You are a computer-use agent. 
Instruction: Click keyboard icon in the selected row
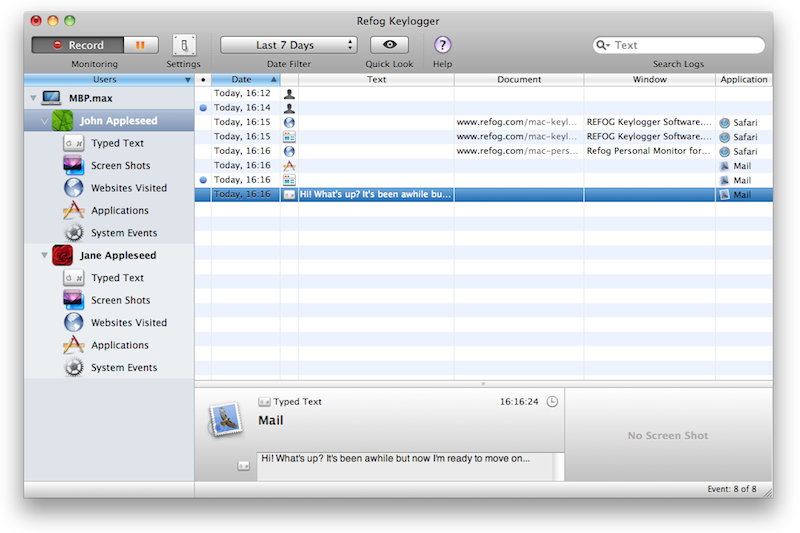pos(289,195)
